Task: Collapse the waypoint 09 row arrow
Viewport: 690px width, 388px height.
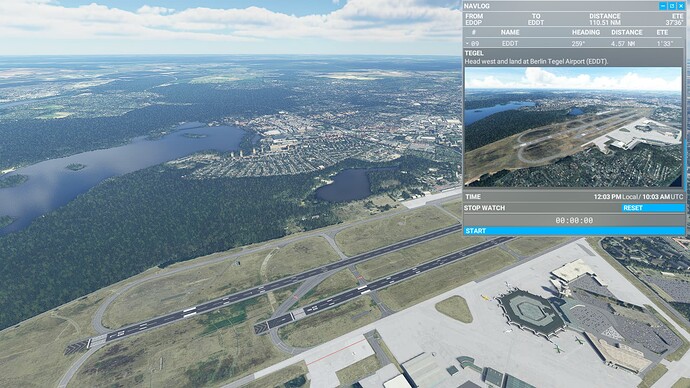Action: [x=468, y=44]
